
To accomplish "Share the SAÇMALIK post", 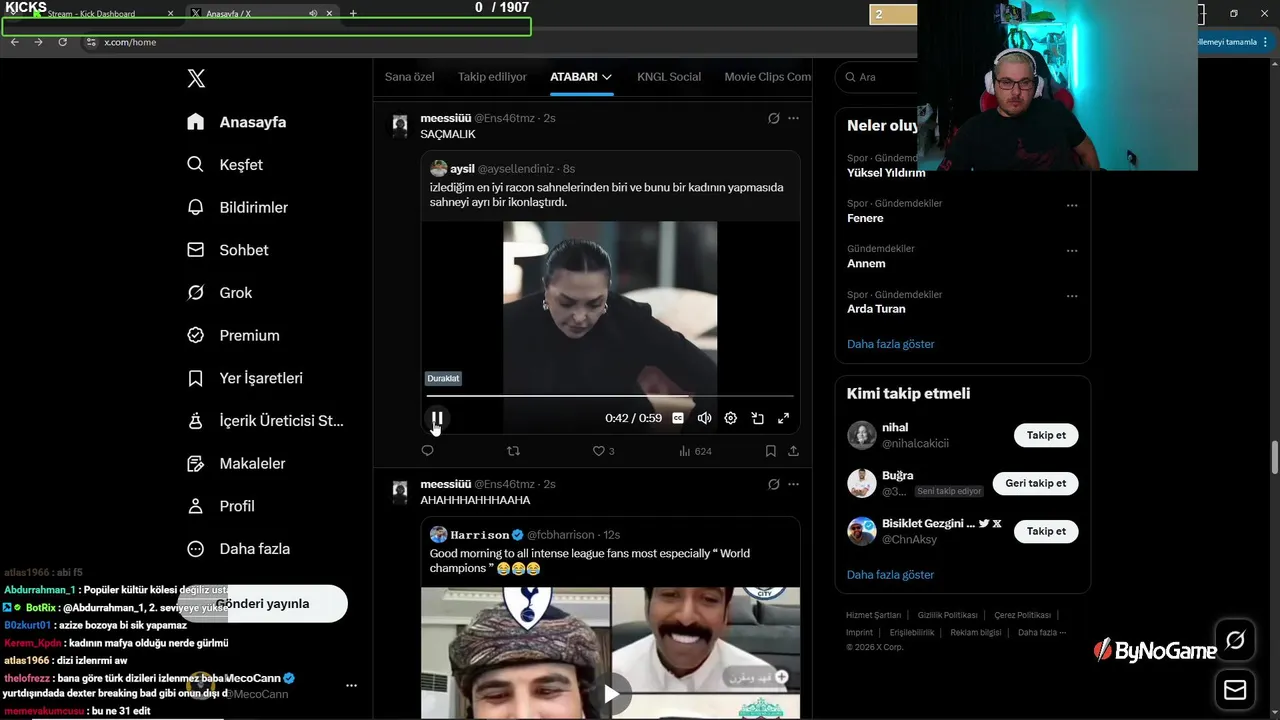I will pos(793,451).
